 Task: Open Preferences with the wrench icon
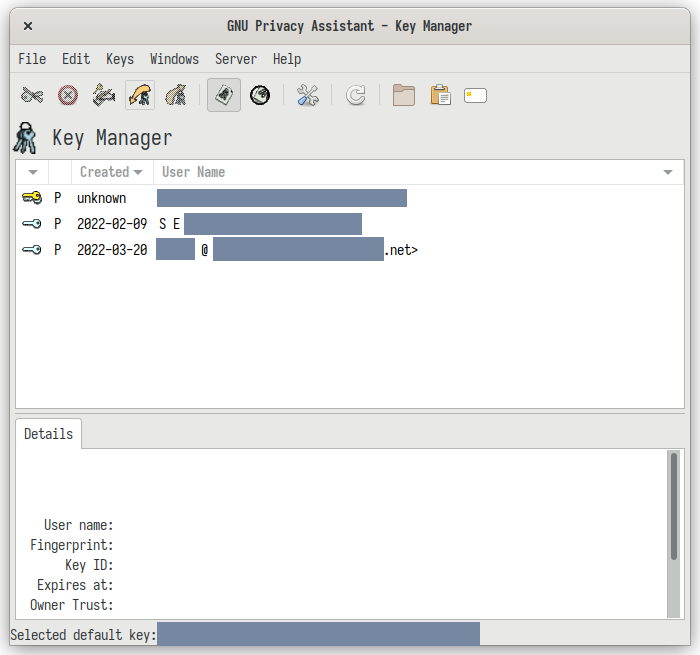point(308,96)
